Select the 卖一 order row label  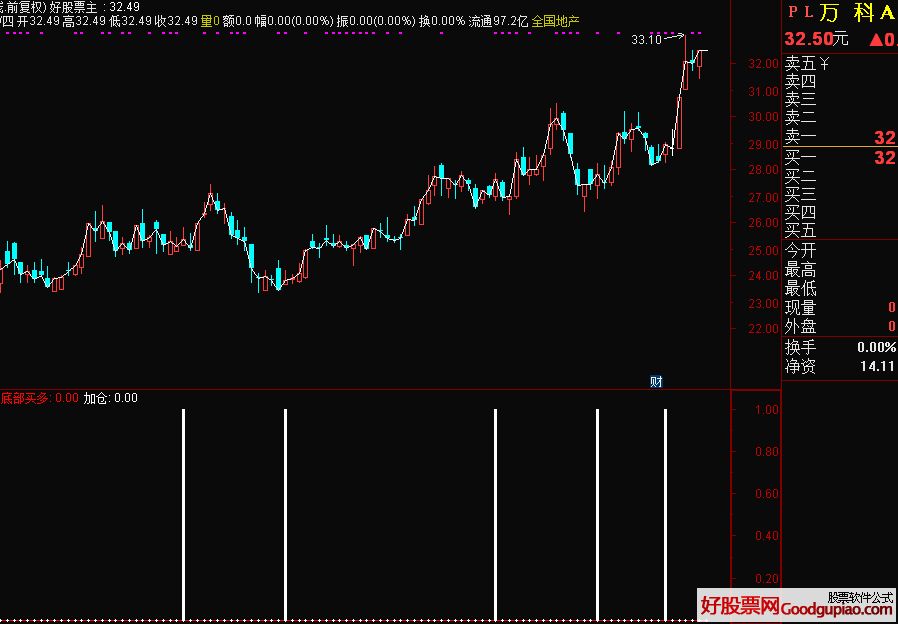[800, 137]
